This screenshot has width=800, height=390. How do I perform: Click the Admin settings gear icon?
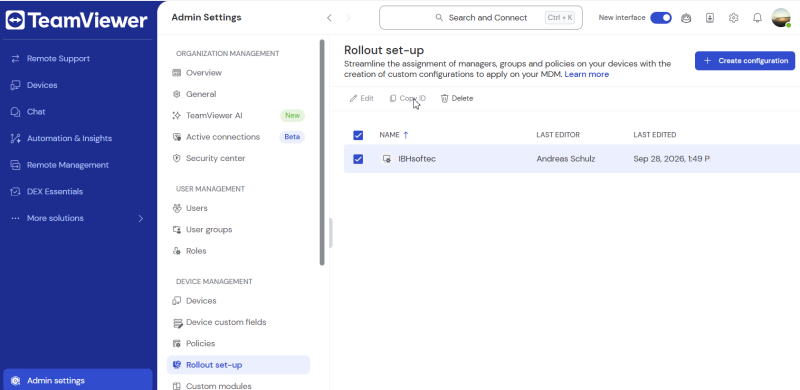pos(15,380)
